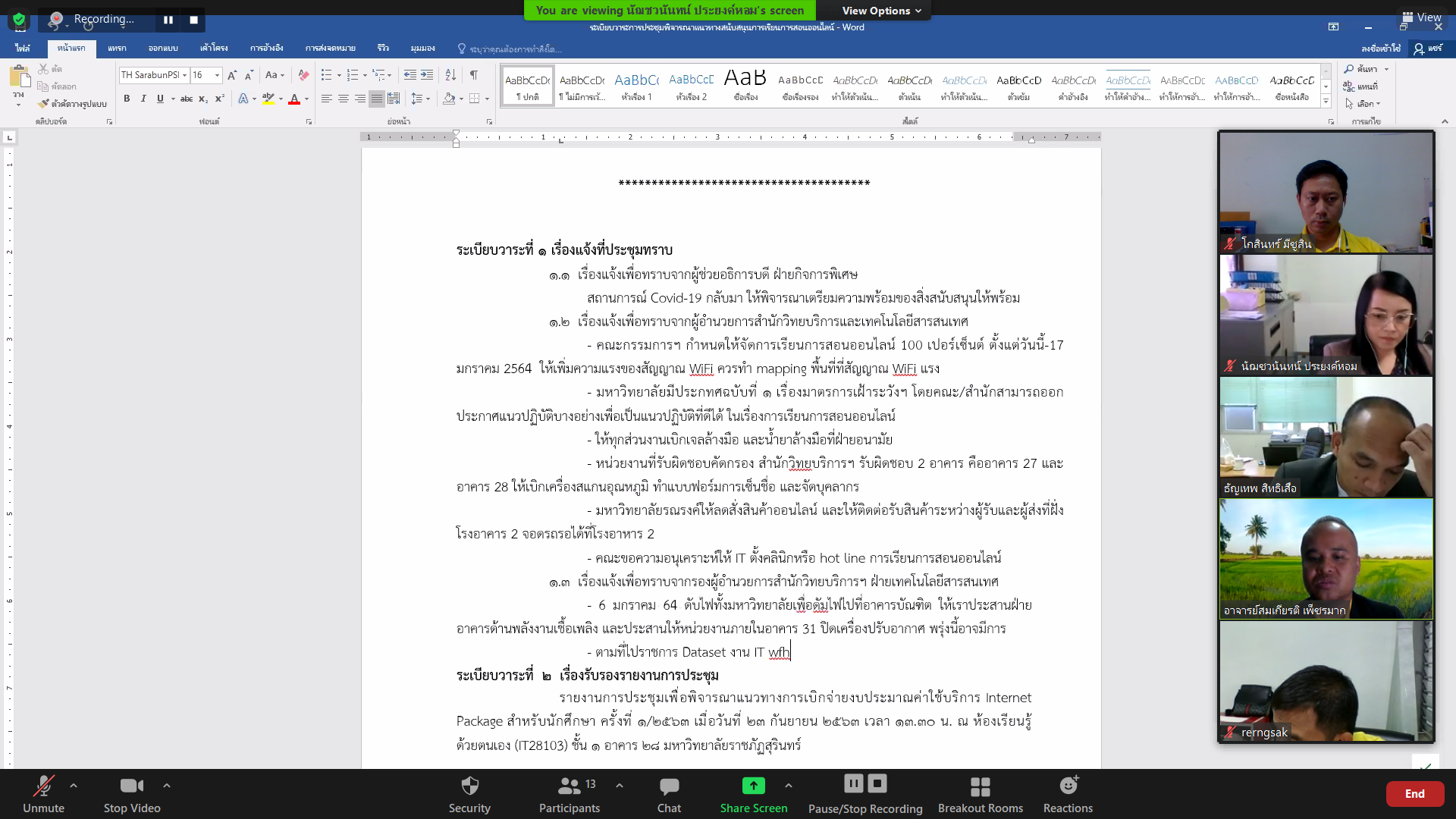Click the Show/Hide paragraph marks icon

(x=473, y=75)
